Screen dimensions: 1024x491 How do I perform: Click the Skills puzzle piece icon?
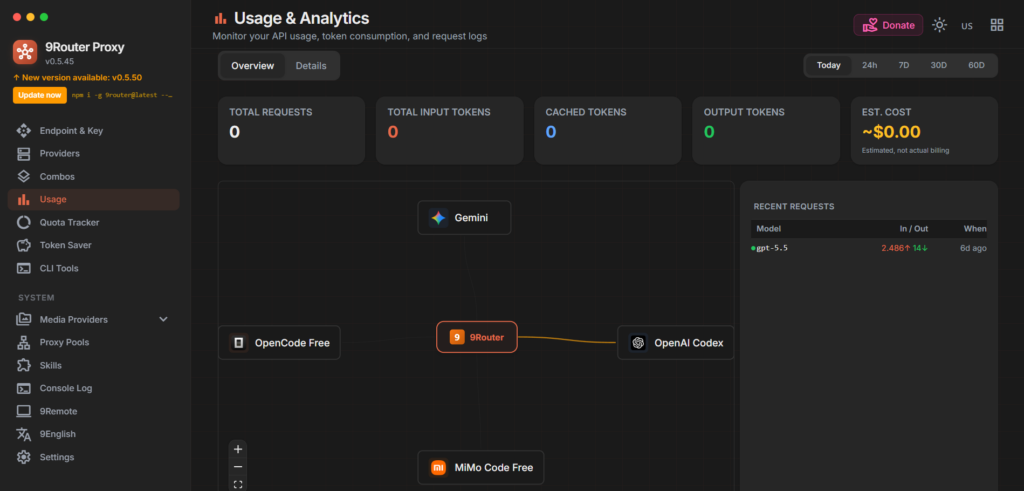(24, 365)
